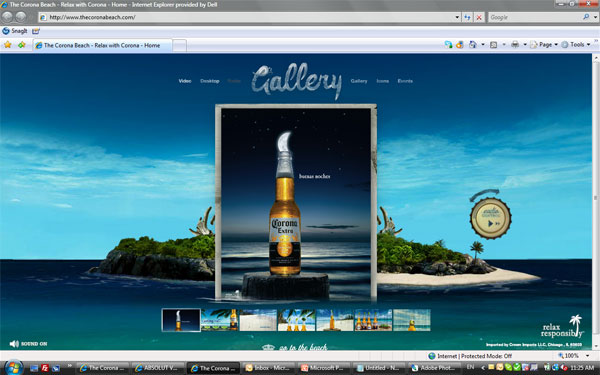Viewport: 600px width, 375px height.
Task: Click the Protected Mode status text
Action: 474,356
